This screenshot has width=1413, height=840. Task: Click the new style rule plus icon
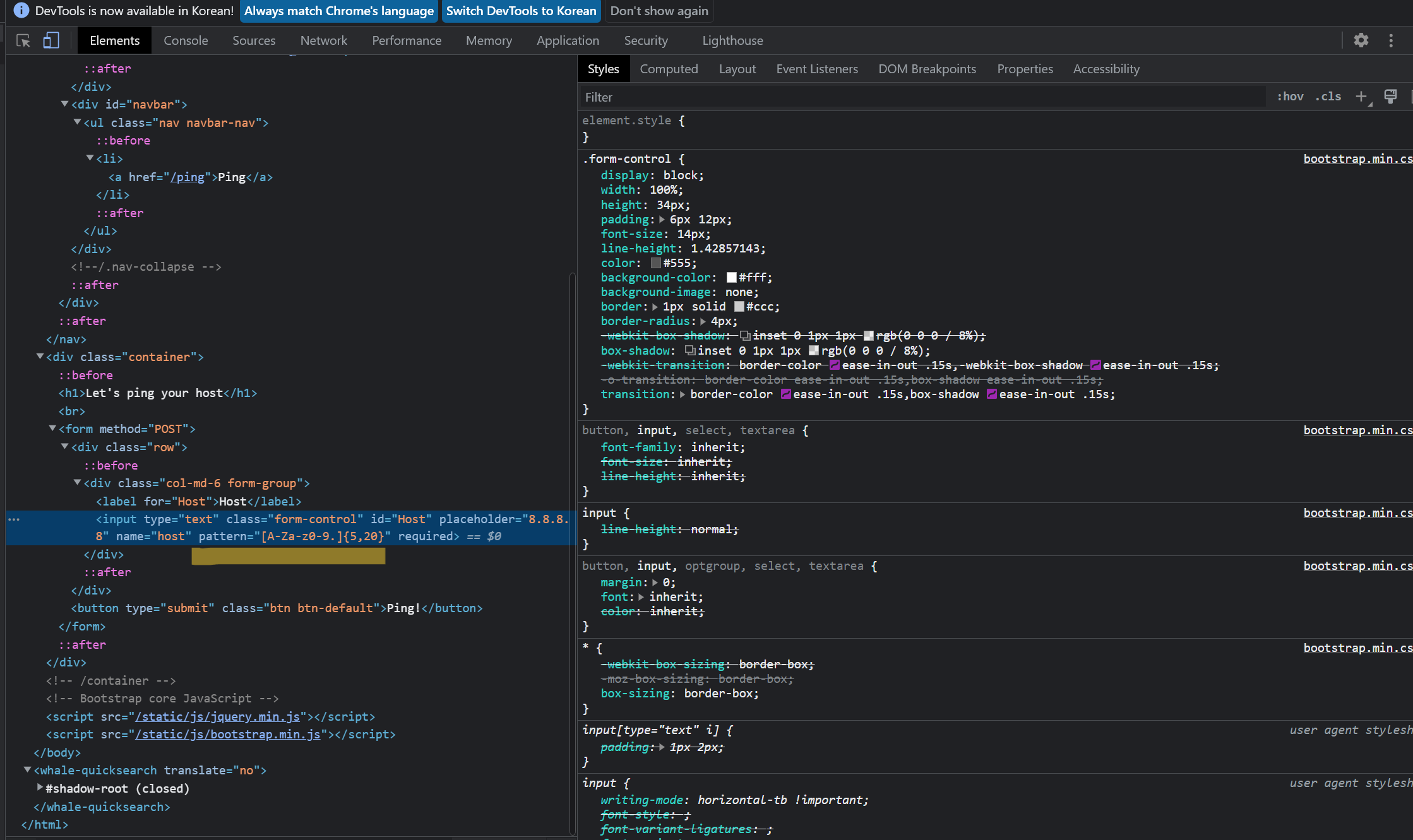pos(1361,97)
